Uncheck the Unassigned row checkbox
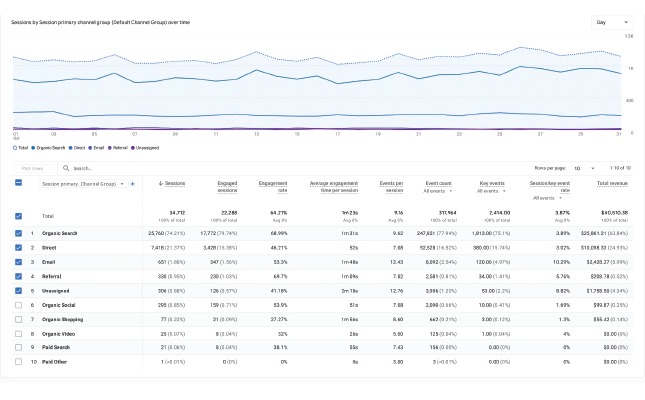 (x=19, y=291)
